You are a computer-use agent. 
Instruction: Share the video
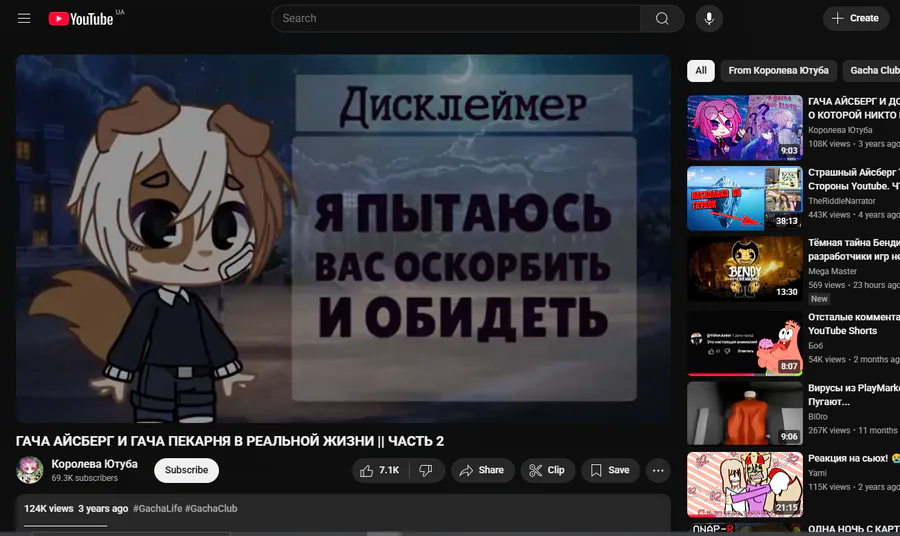(482, 471)
